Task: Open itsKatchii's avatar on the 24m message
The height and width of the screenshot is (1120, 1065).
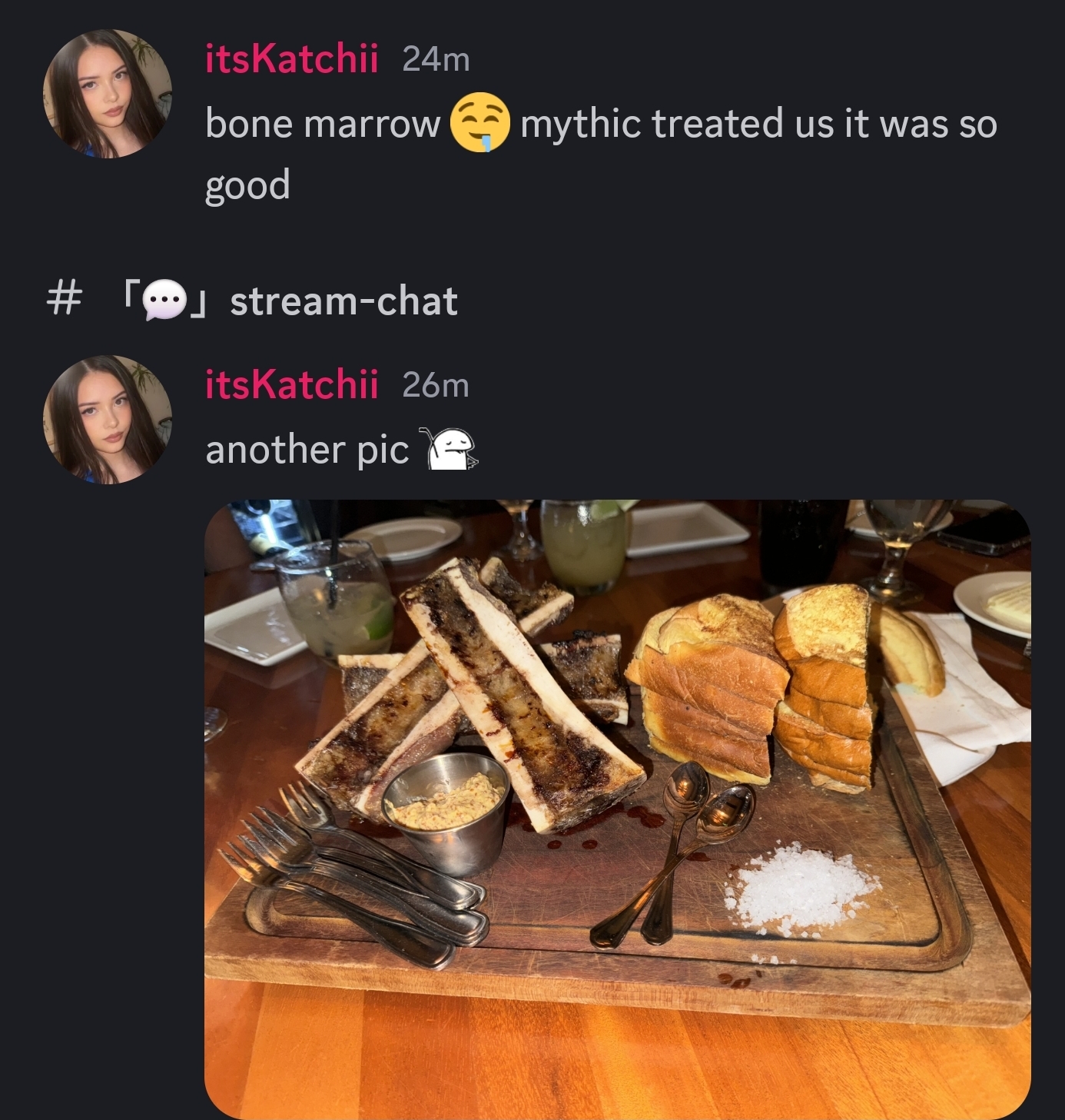Action: click(108, 94)
